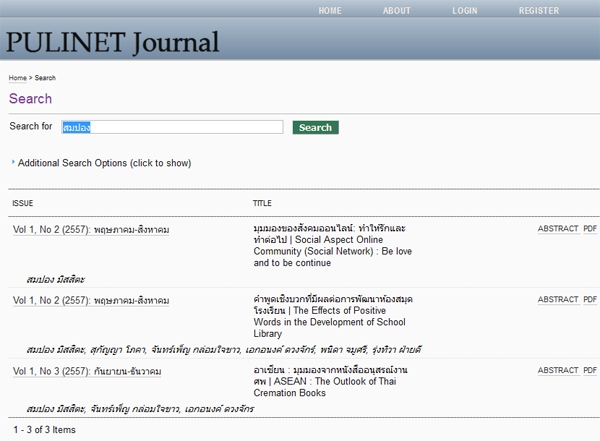600x441 pixels.
Task: Open the ABOUT menu item
Action: [x=396, y=11]
